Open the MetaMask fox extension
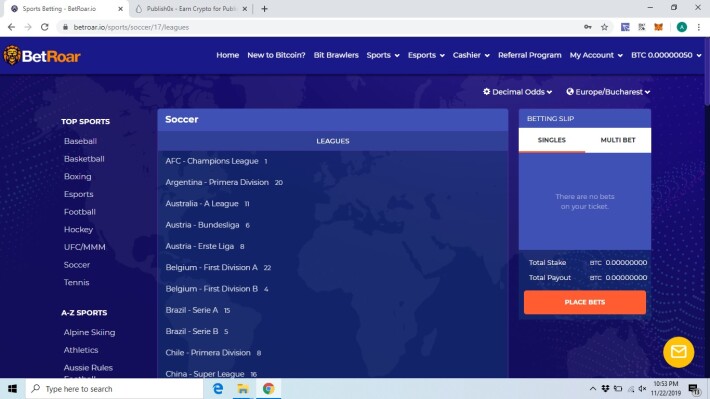710x399 pixels. [x=658, y=27]
